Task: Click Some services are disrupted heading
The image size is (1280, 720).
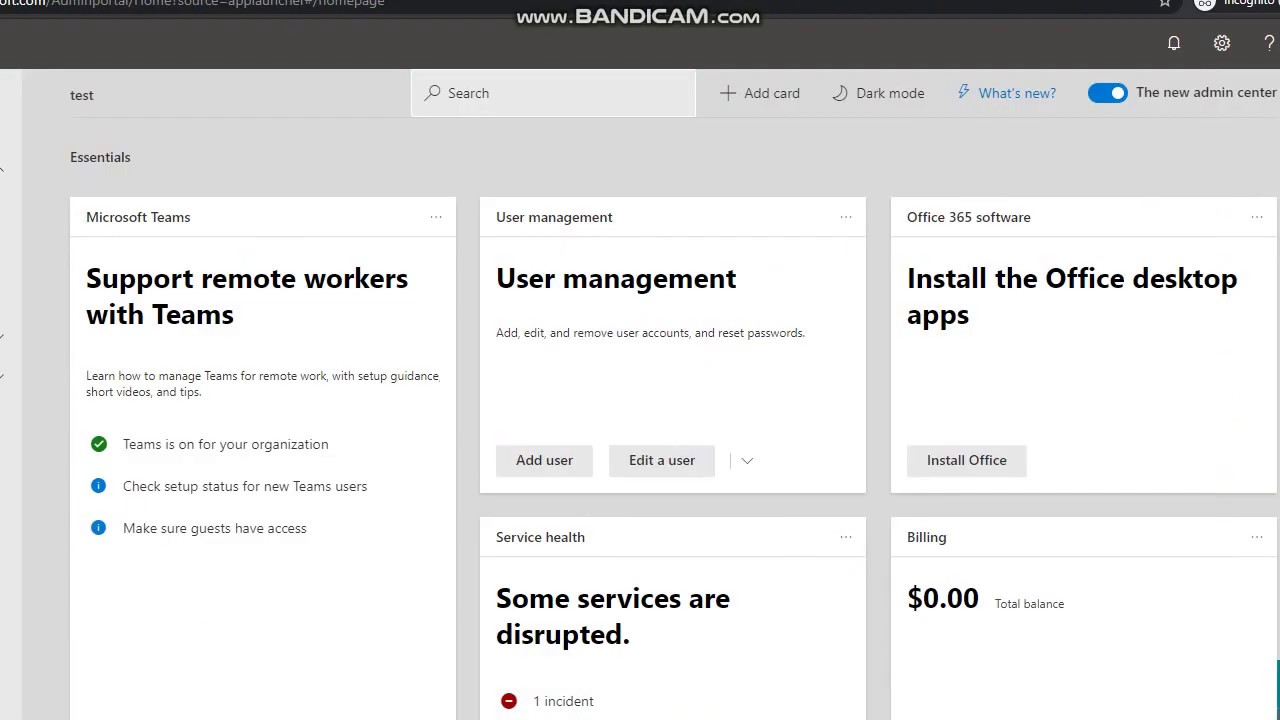Action: click(613, 616)
